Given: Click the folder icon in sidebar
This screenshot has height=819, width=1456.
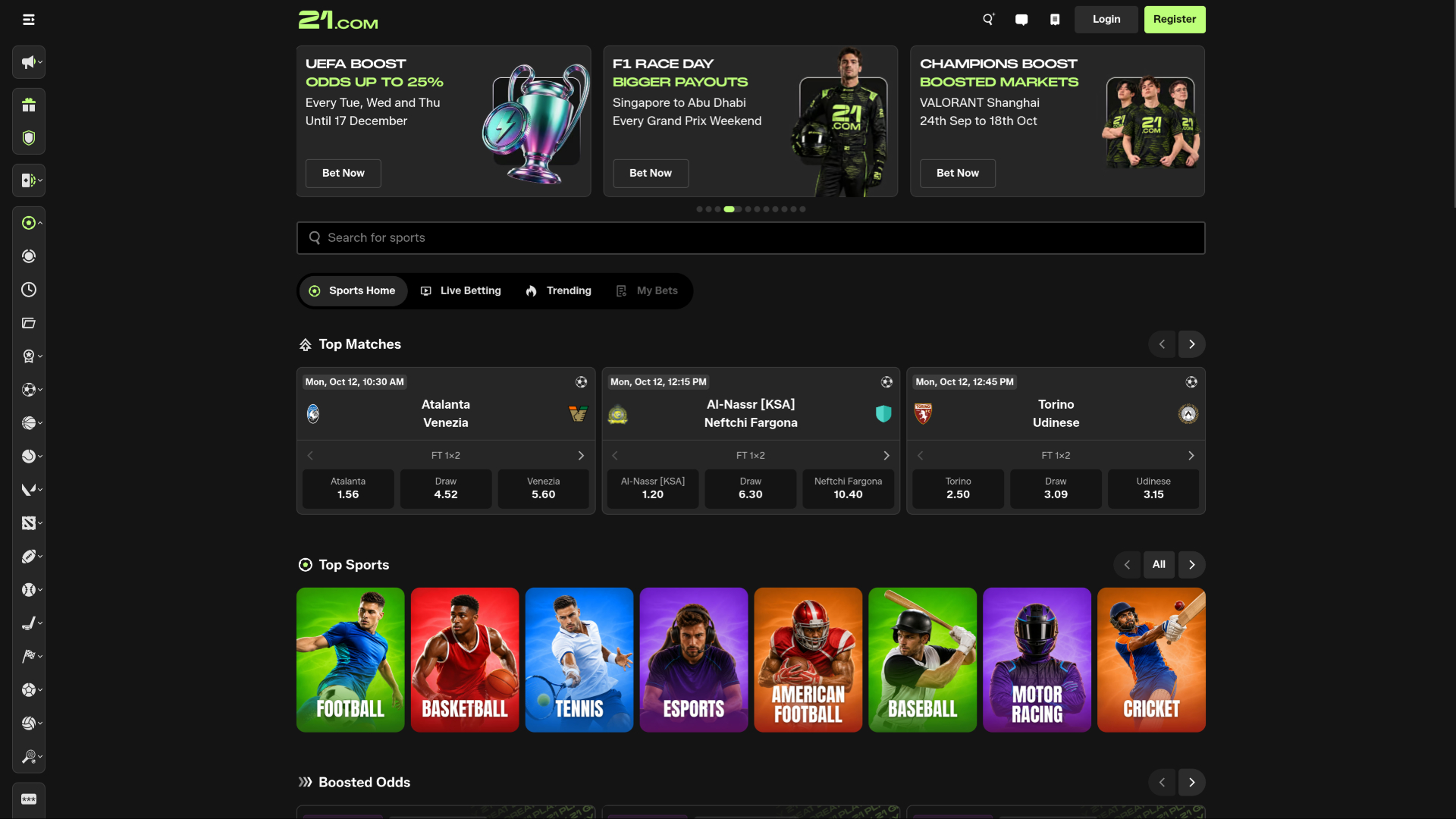Looking at the screenshot, I should [29, 323].
